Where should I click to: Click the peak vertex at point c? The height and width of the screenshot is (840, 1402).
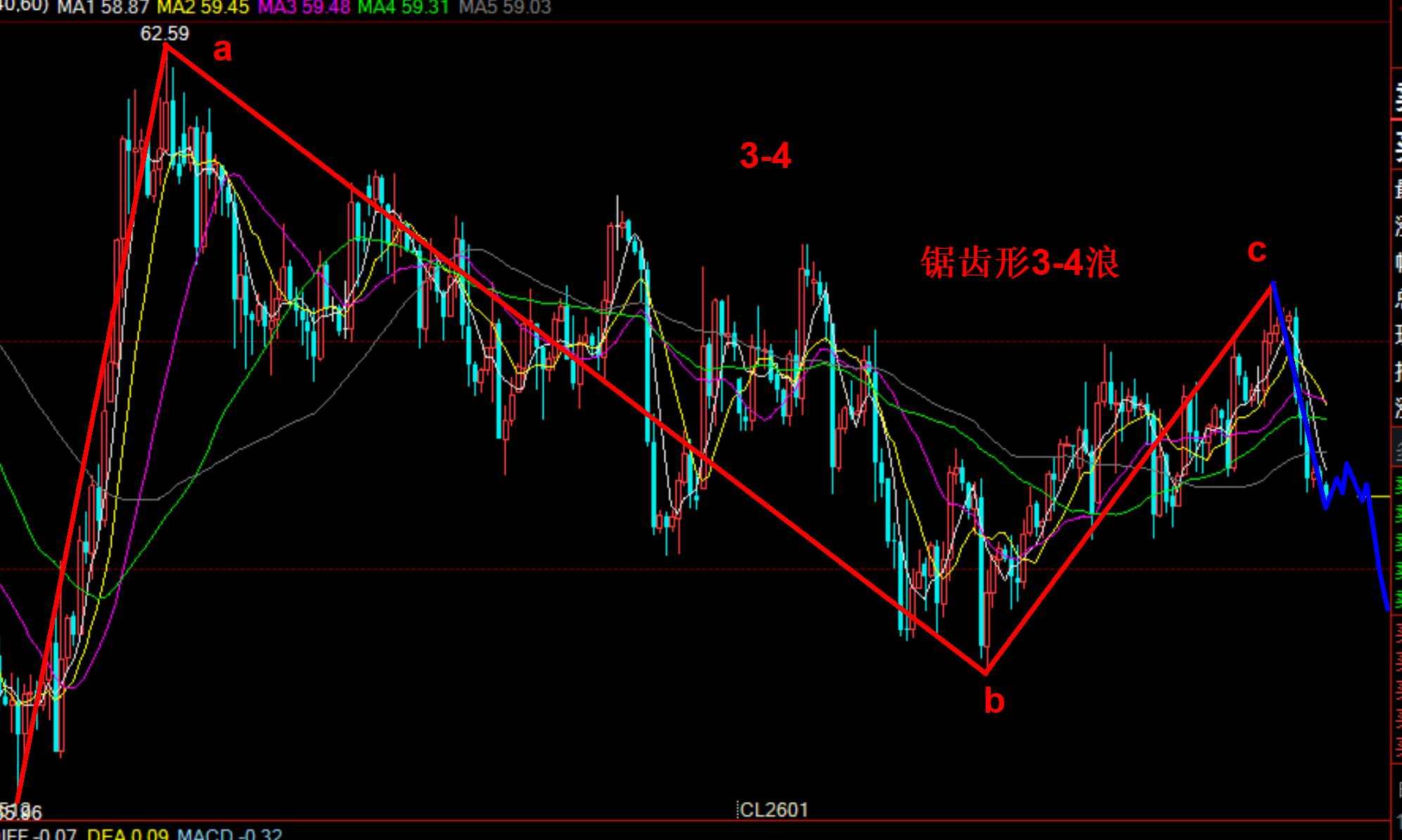1273,283
